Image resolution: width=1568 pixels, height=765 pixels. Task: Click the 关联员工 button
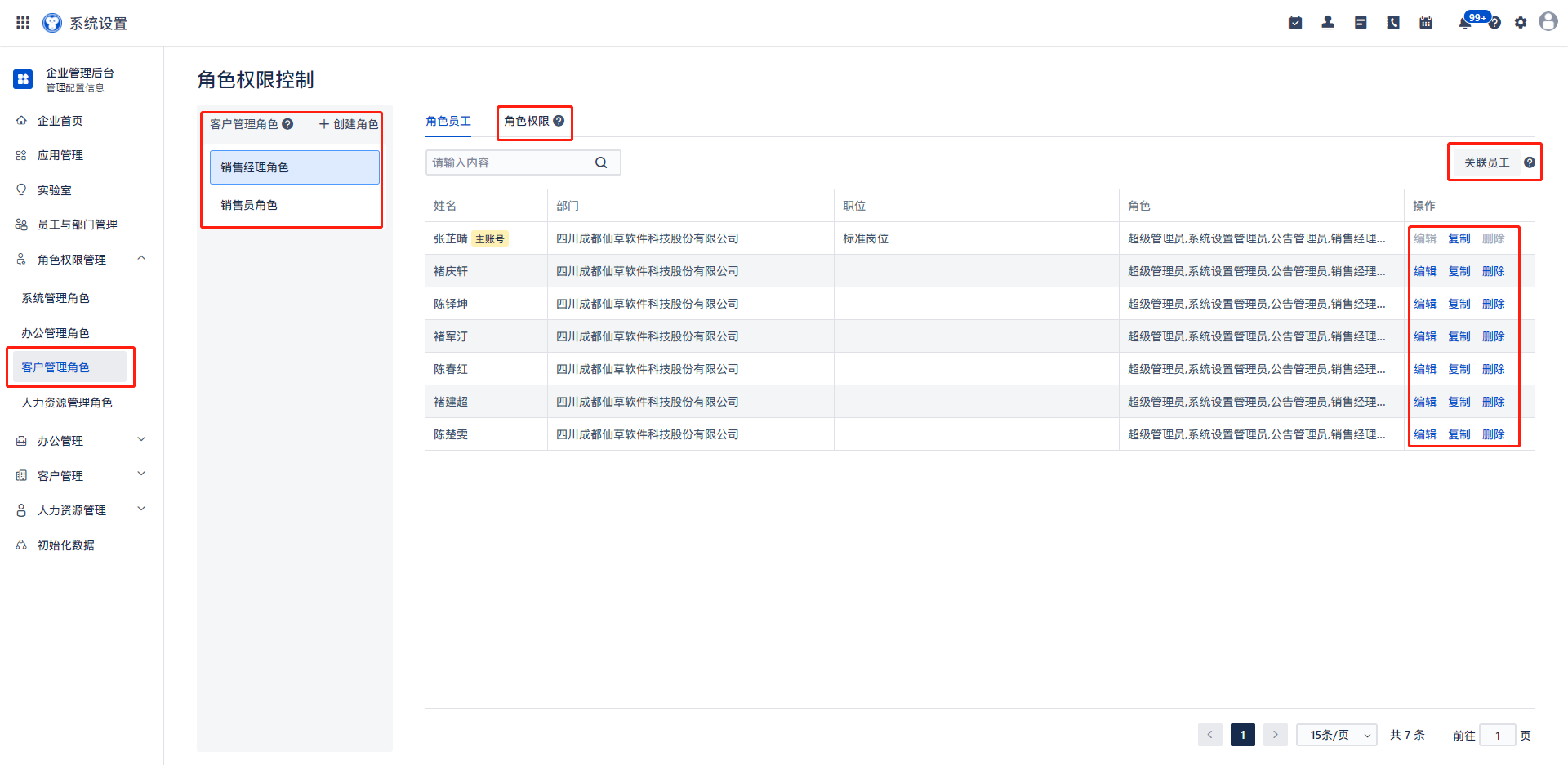(x=1486, y=162)
